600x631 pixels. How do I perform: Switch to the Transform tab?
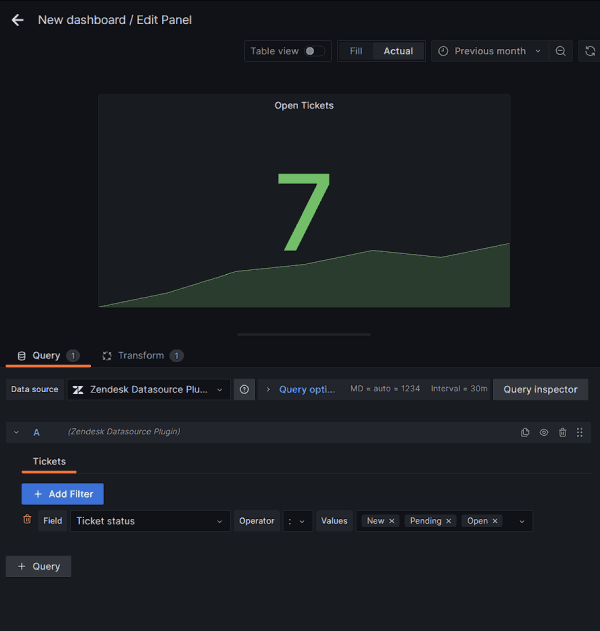[x=141, y=355]
